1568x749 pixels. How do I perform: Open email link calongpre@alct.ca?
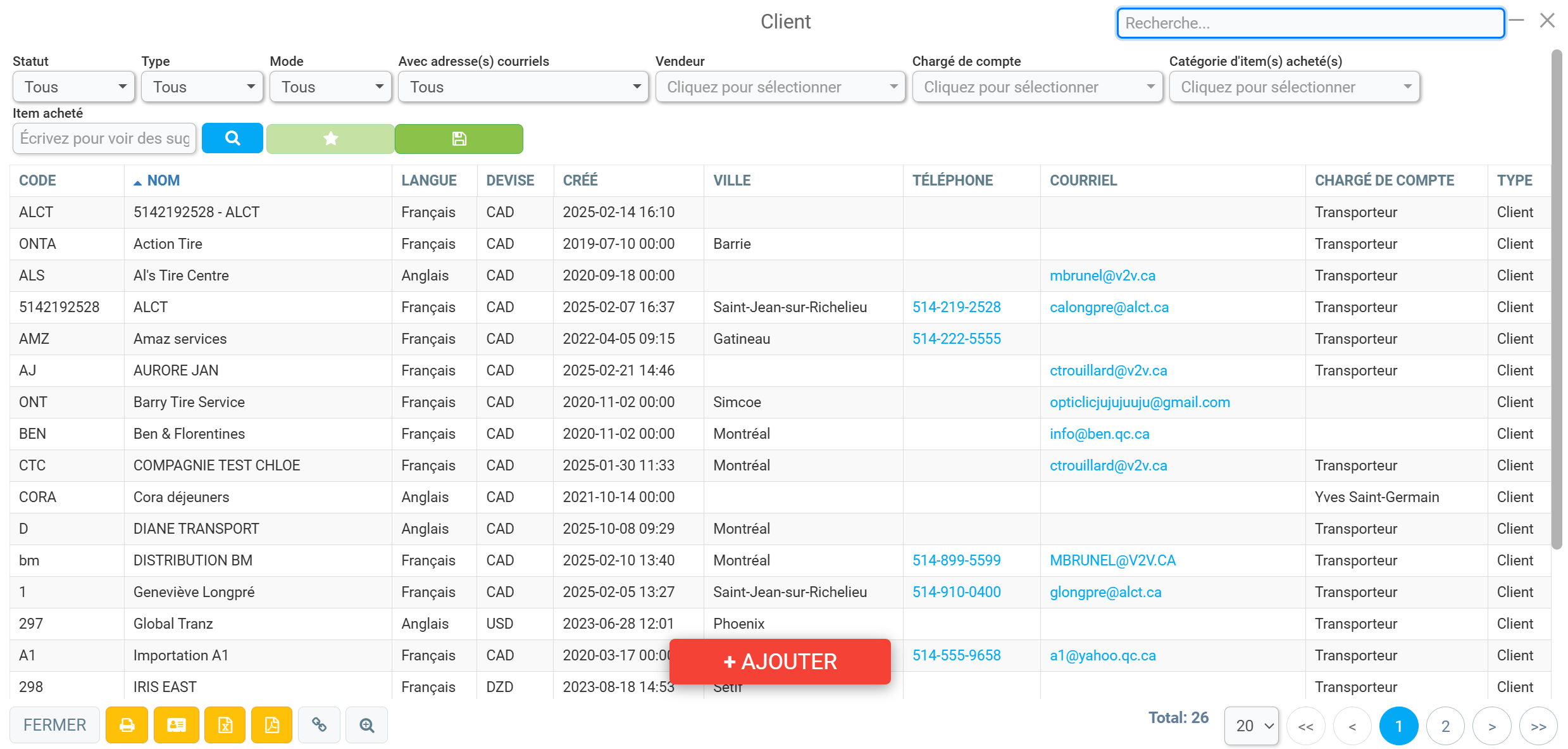[1109, 307]
